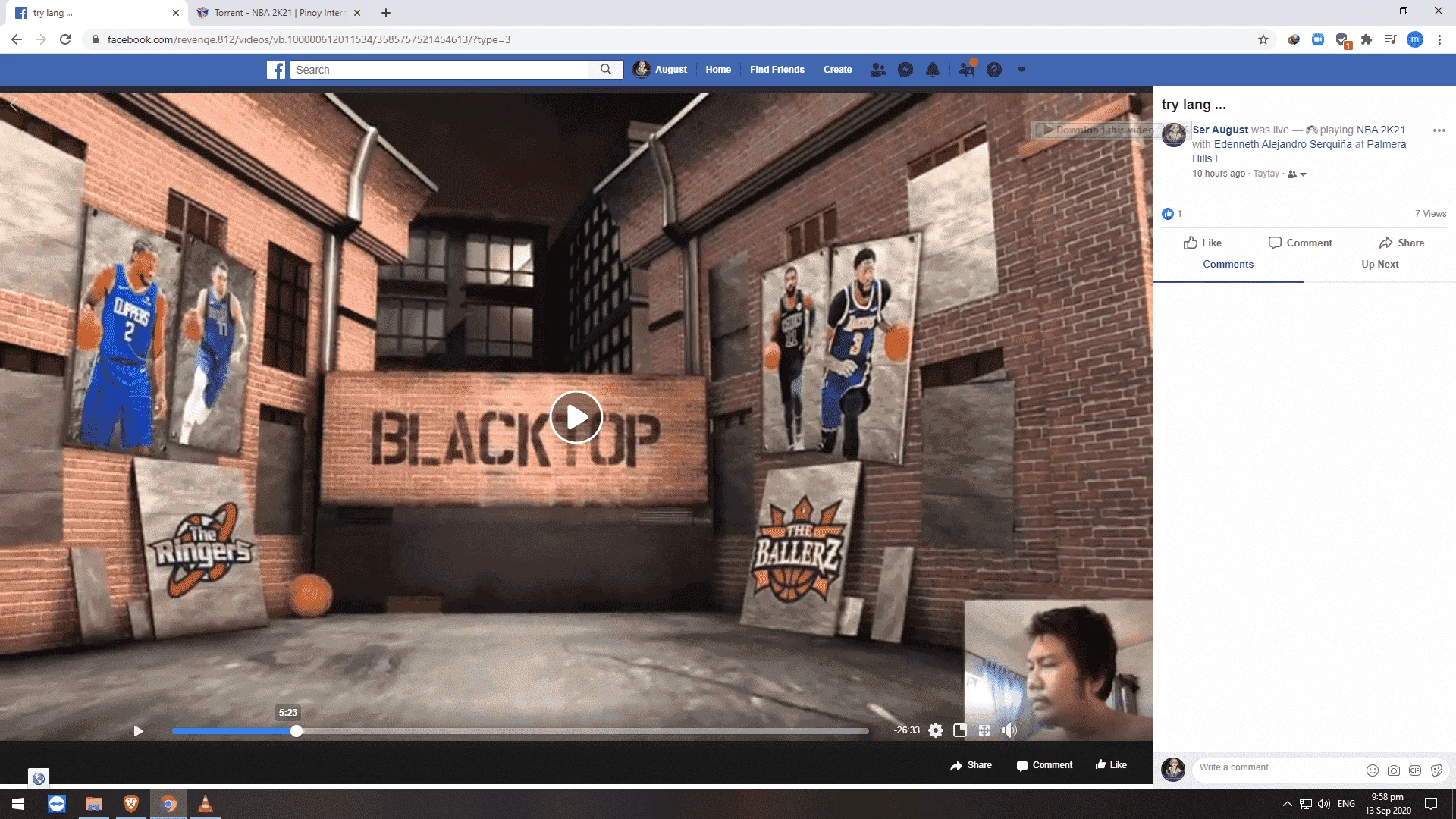The width and height of the screenshot is (1456, 819).
Task: Click the Facebook logo icon
Action: point(276,70)
